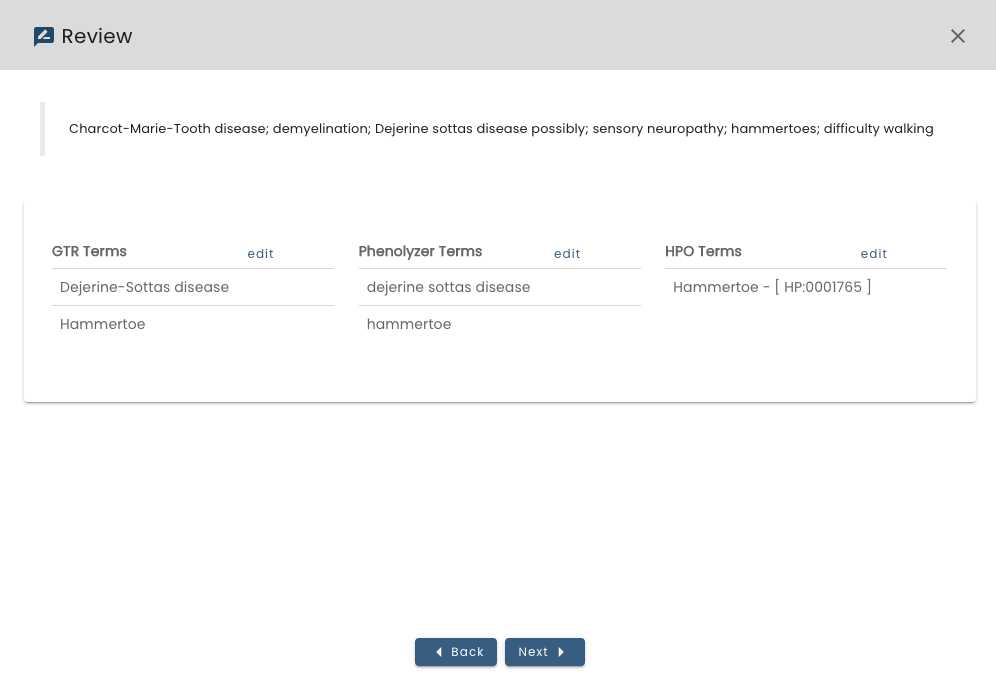
Task: Select Dejerine-Sottas disease under GTR Terms
Action: 144,287
